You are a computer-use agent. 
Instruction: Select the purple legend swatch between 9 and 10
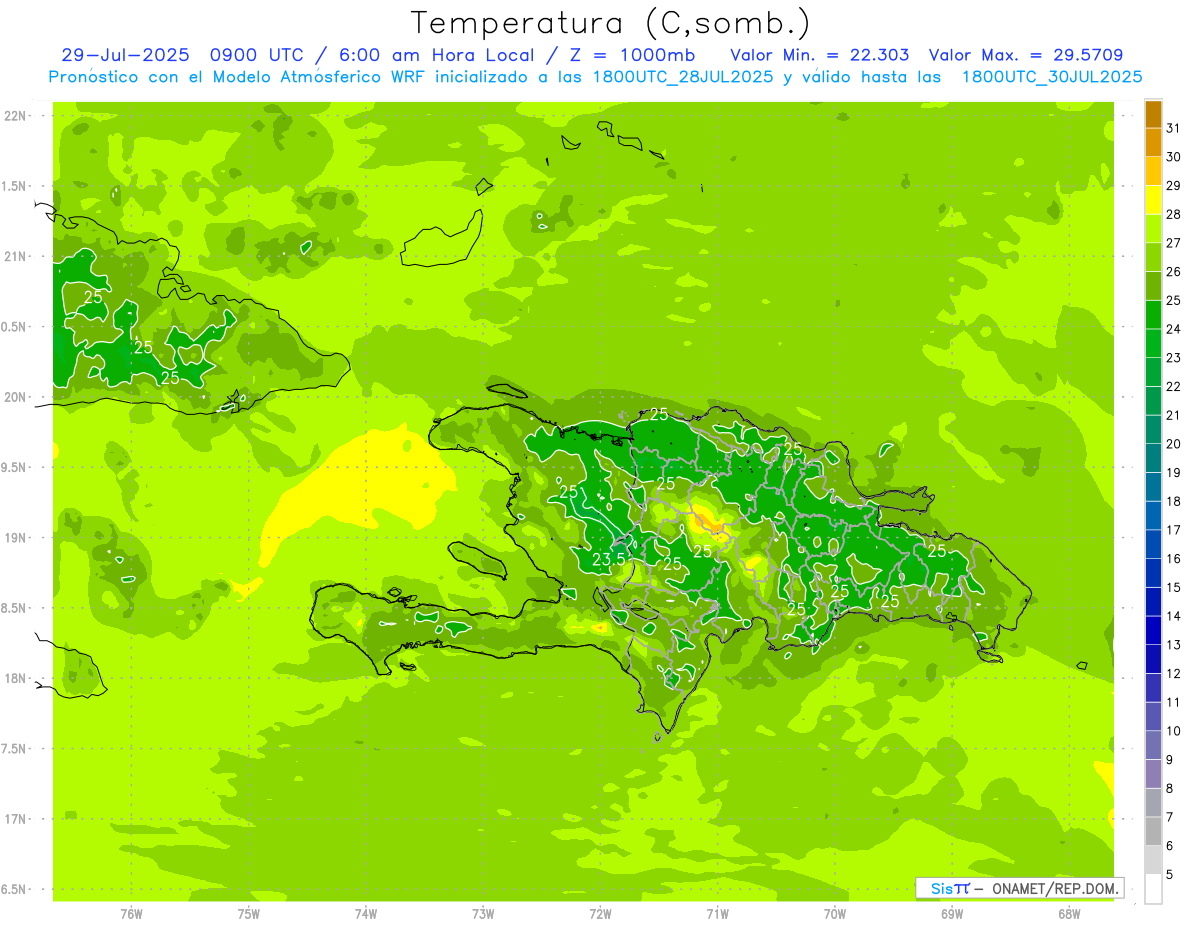click(1153, 745)
